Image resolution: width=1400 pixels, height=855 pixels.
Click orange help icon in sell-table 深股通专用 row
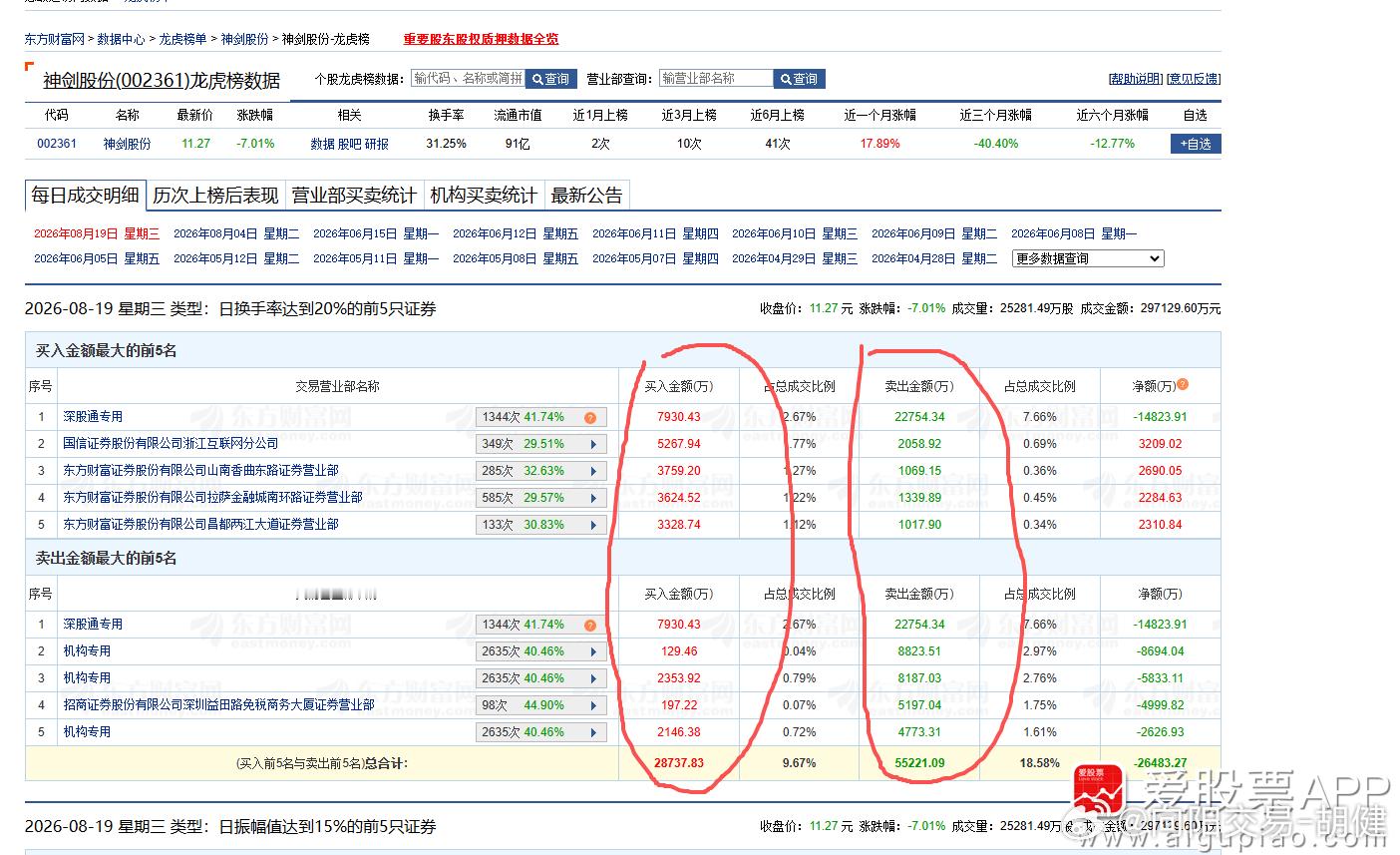coord(590,626)
